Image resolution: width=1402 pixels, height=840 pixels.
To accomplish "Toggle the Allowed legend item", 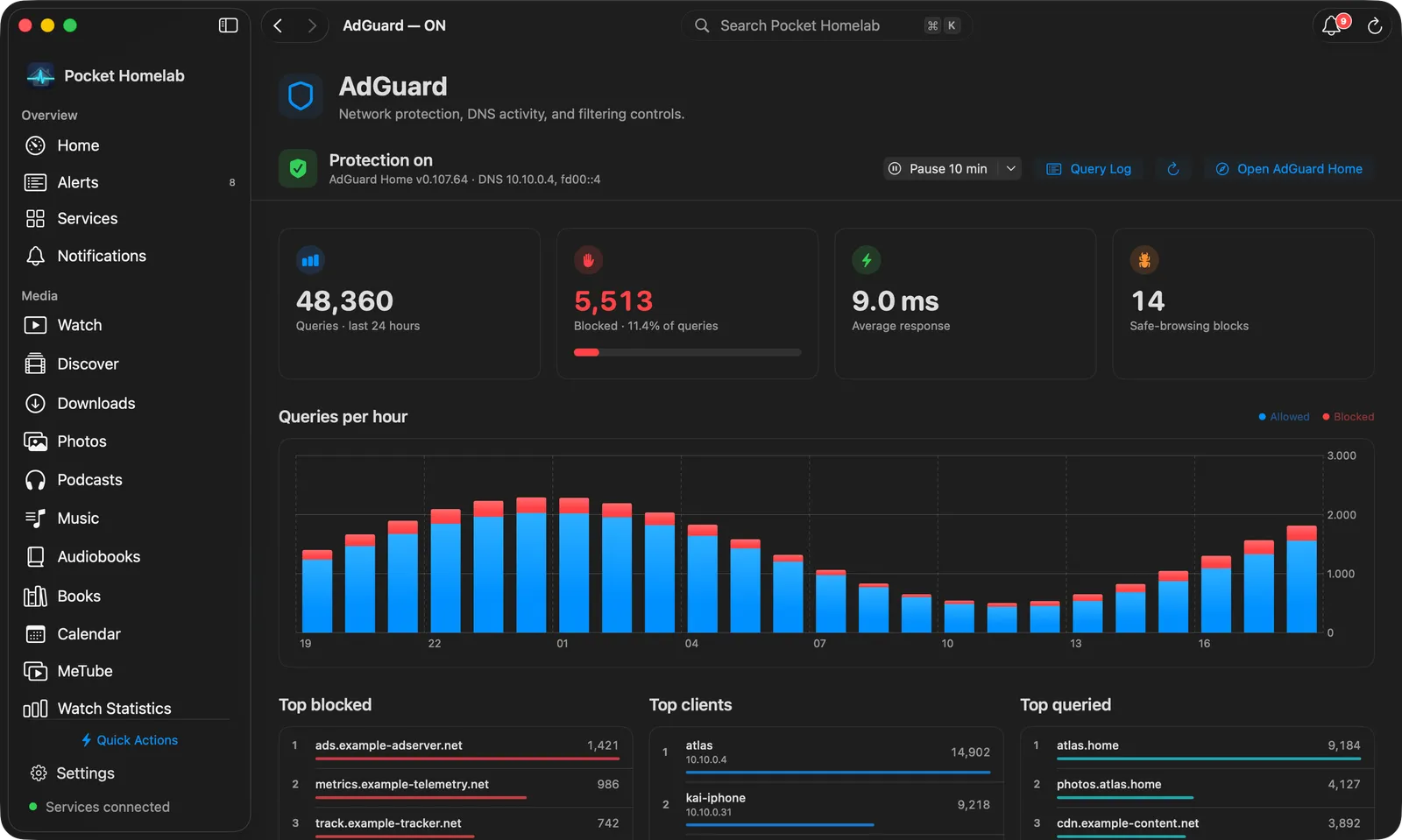I will tap(1284, 417).
